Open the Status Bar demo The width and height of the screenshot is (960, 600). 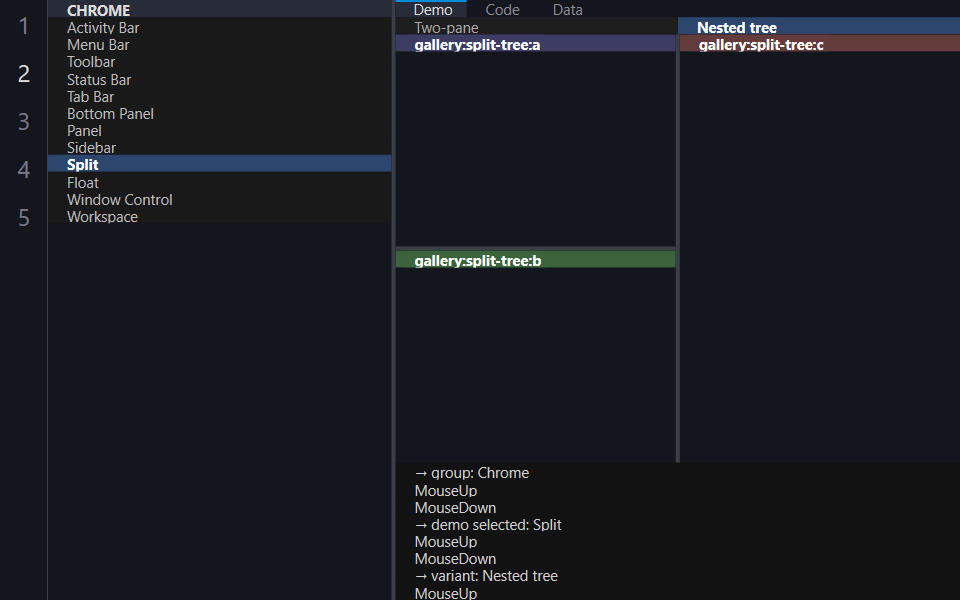pyautogui.click(x=219, y=80)
